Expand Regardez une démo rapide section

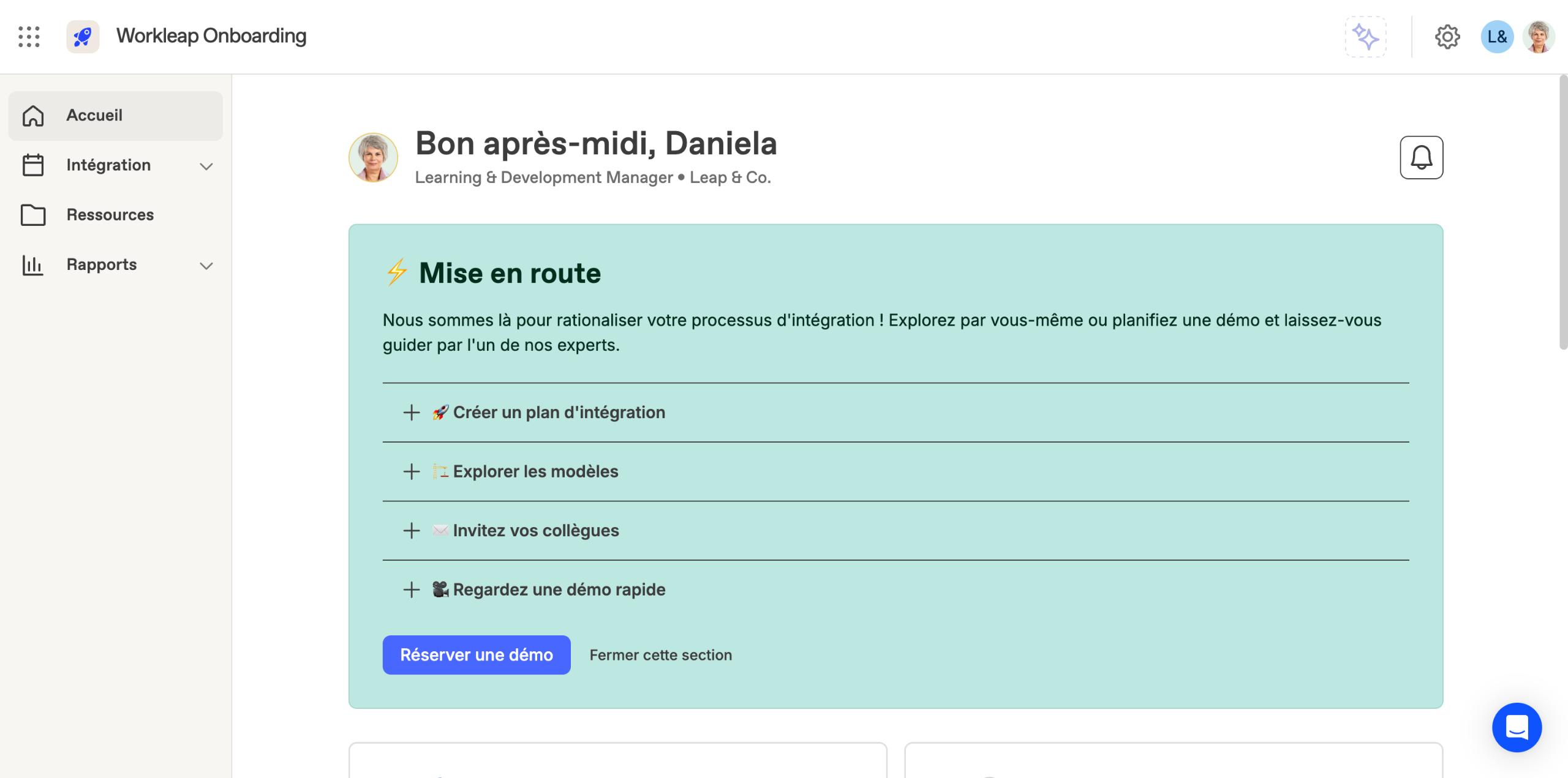tap(412, 589)
